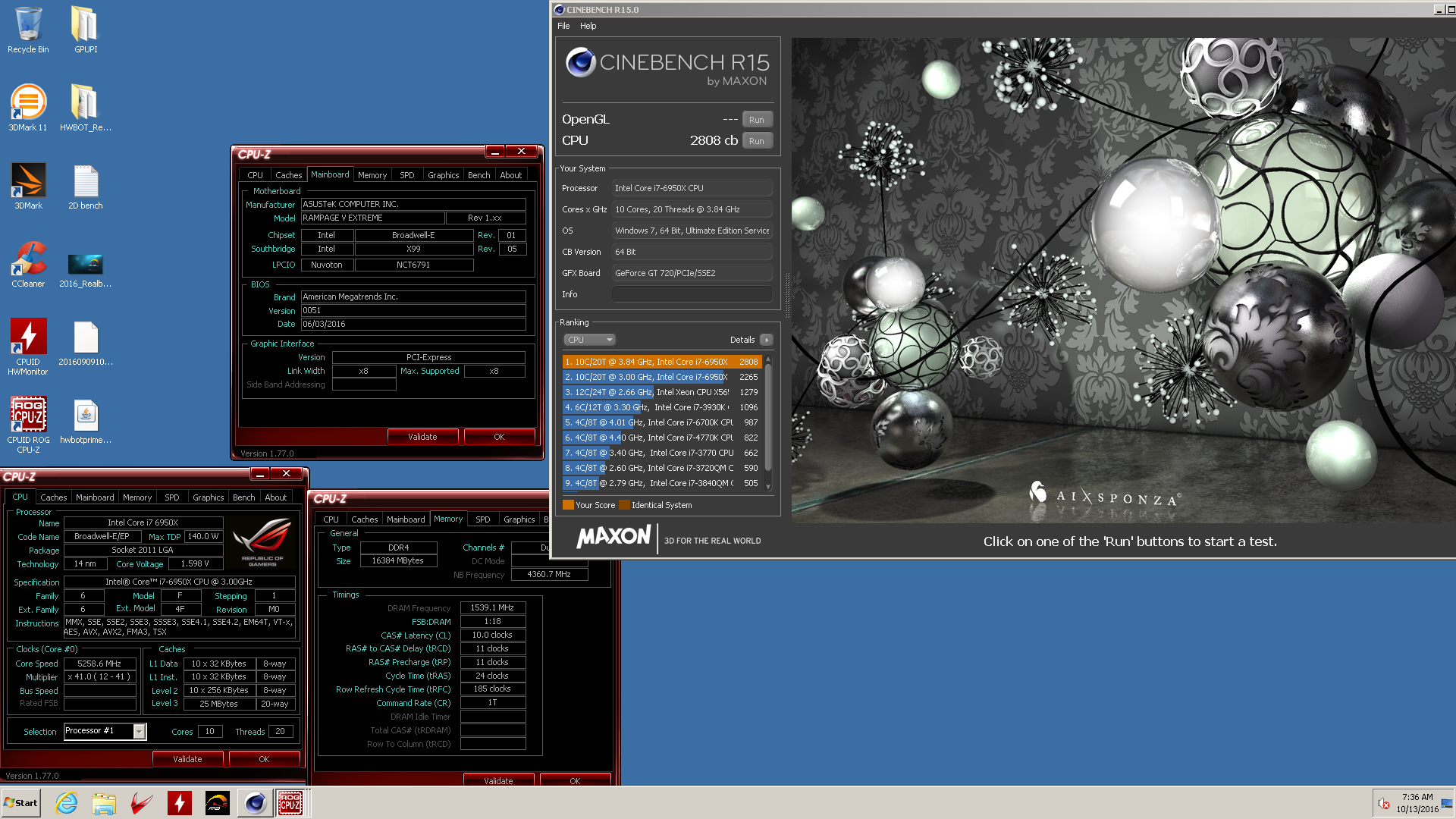
Task: Click OK in Memory CPU-Z window
Action: click(x=575, y=780)
